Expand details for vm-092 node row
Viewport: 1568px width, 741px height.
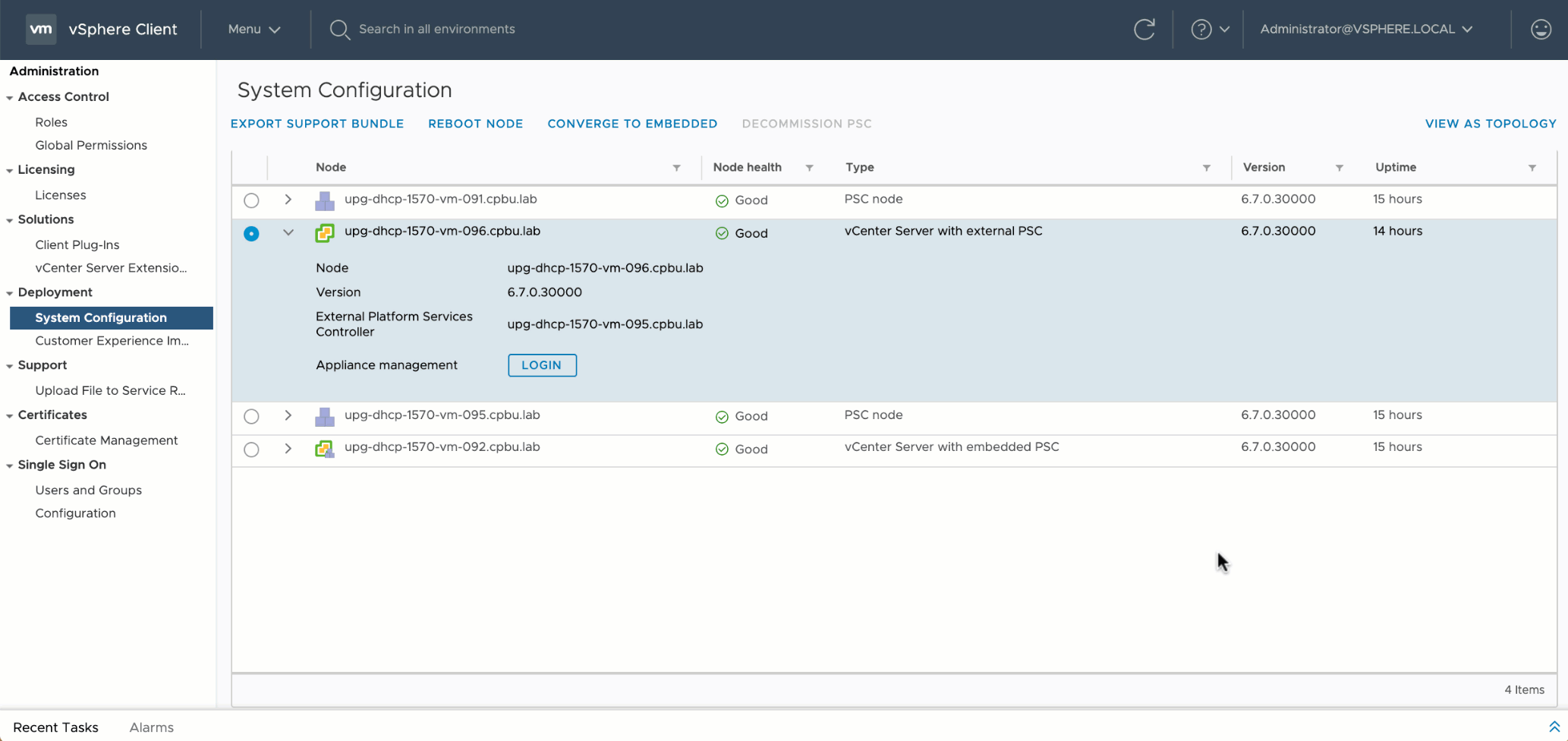288,448
